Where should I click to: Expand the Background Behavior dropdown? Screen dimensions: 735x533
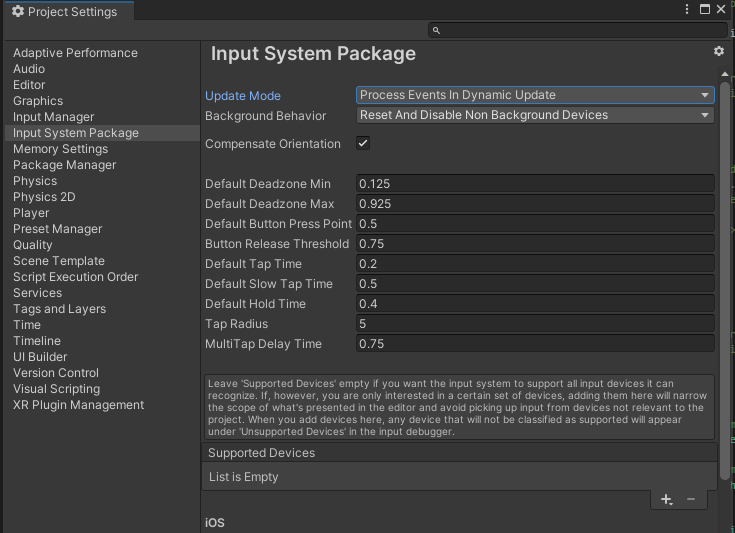(x=535, y=116)
